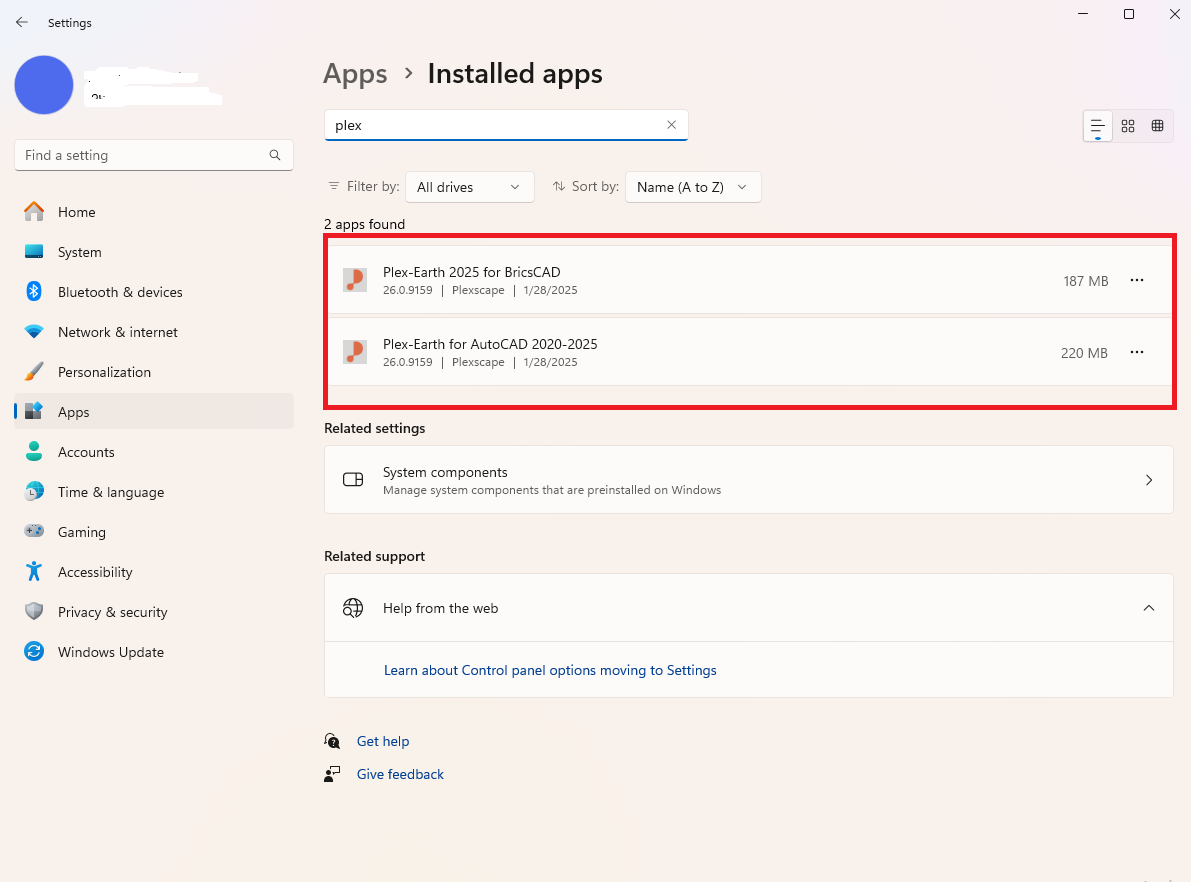Open Home settings page
Image resolution: width=1191 pixels, height=882 pixels.
point(153,212)
